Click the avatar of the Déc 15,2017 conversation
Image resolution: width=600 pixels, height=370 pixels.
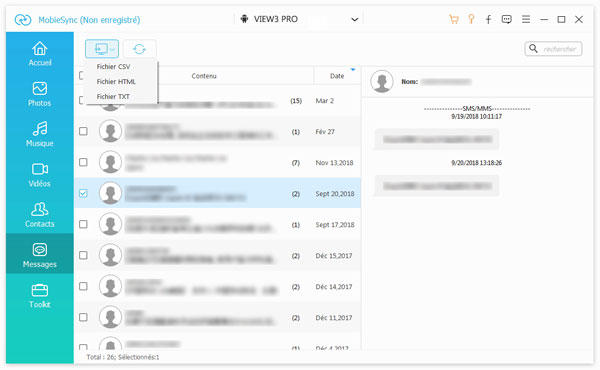(111, 255)
